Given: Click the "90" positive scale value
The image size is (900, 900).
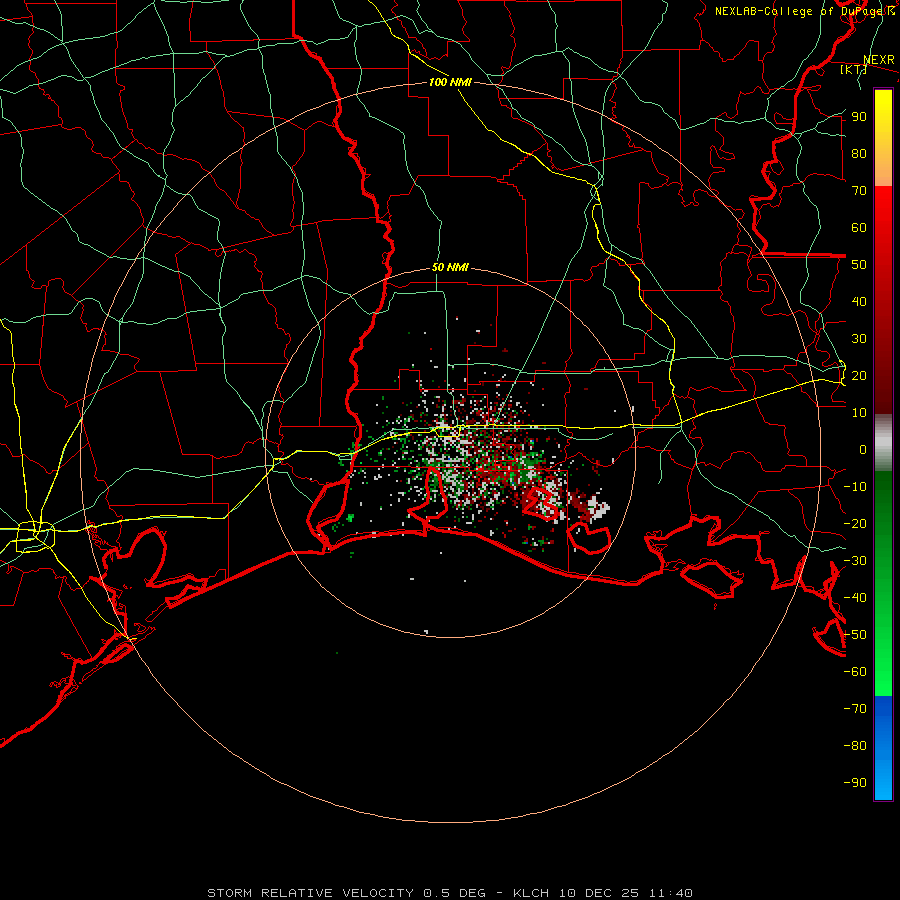Looking at the screenshot, I should (x=859, y=117).
